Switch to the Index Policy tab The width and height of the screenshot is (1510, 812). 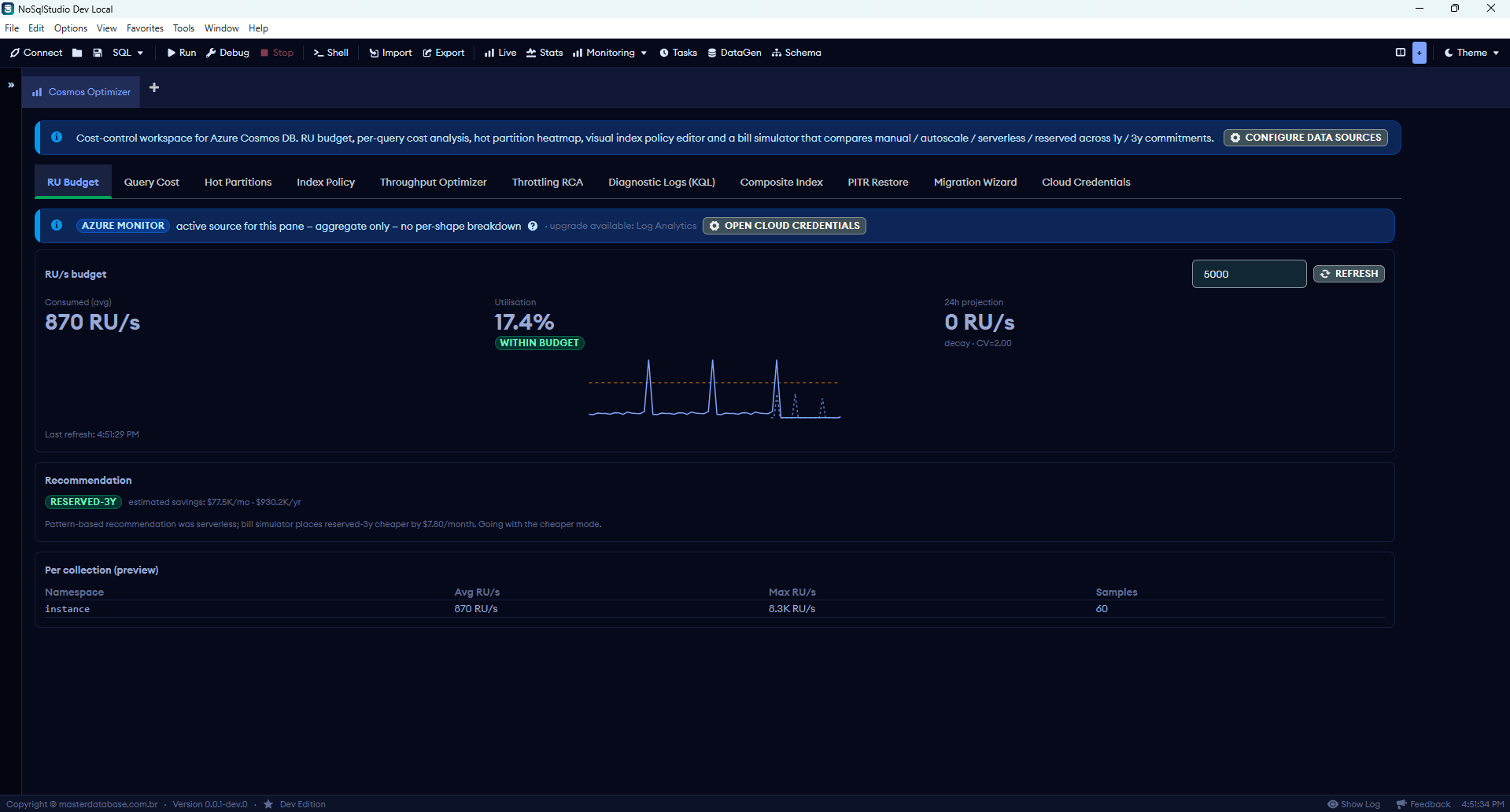[326, 182]
